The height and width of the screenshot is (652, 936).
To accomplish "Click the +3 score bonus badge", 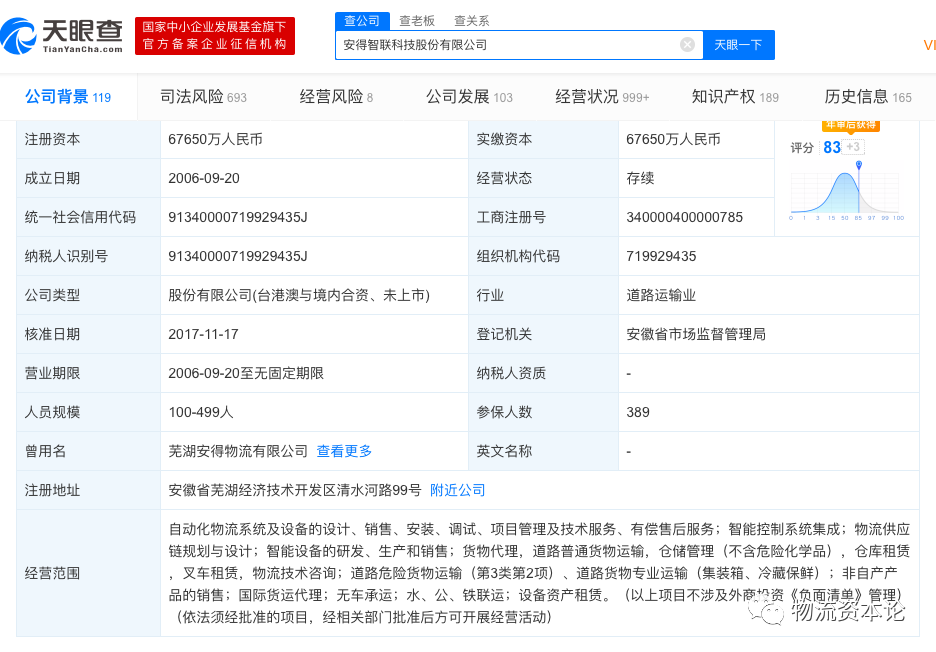I will point(854,147).
